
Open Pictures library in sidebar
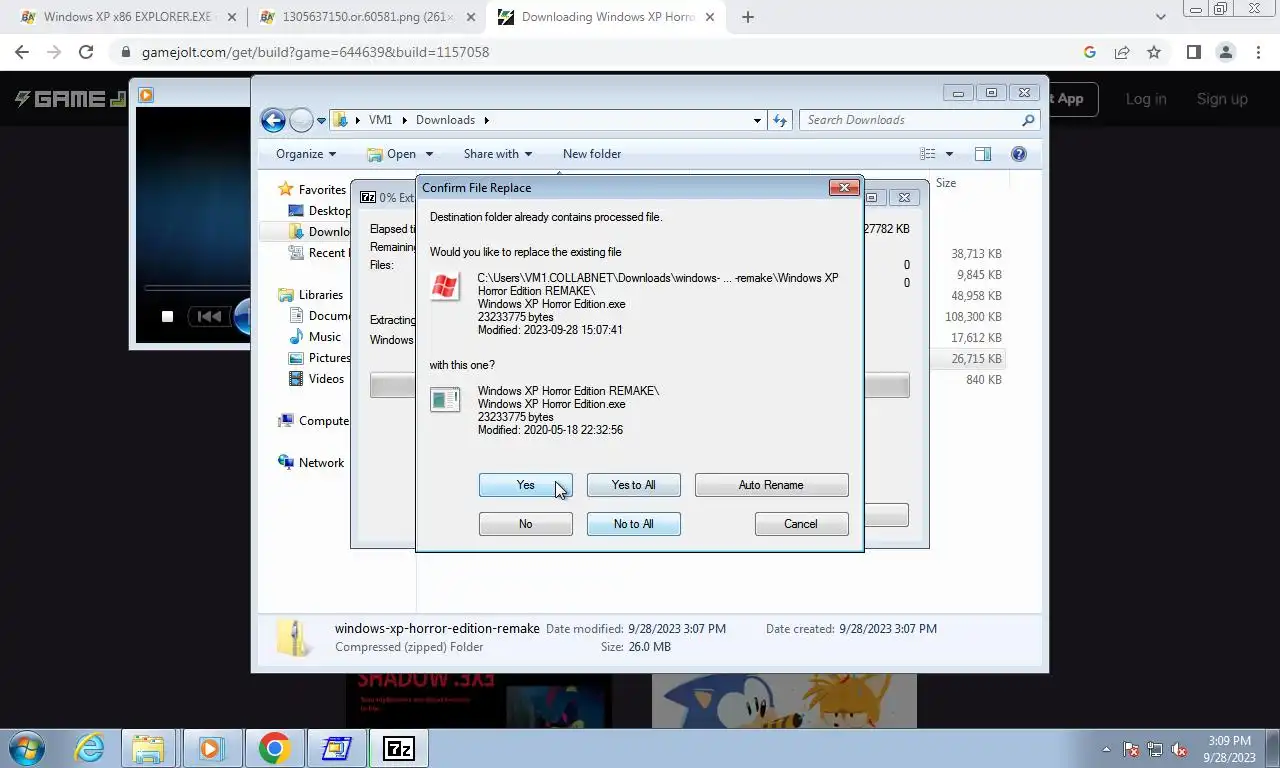329,358
